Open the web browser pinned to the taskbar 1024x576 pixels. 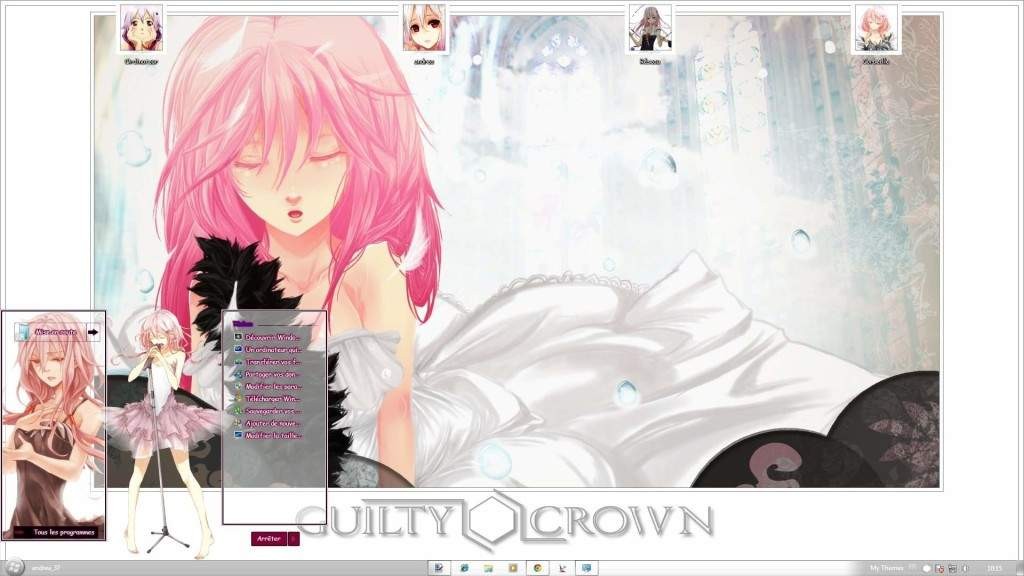(465, 565)
